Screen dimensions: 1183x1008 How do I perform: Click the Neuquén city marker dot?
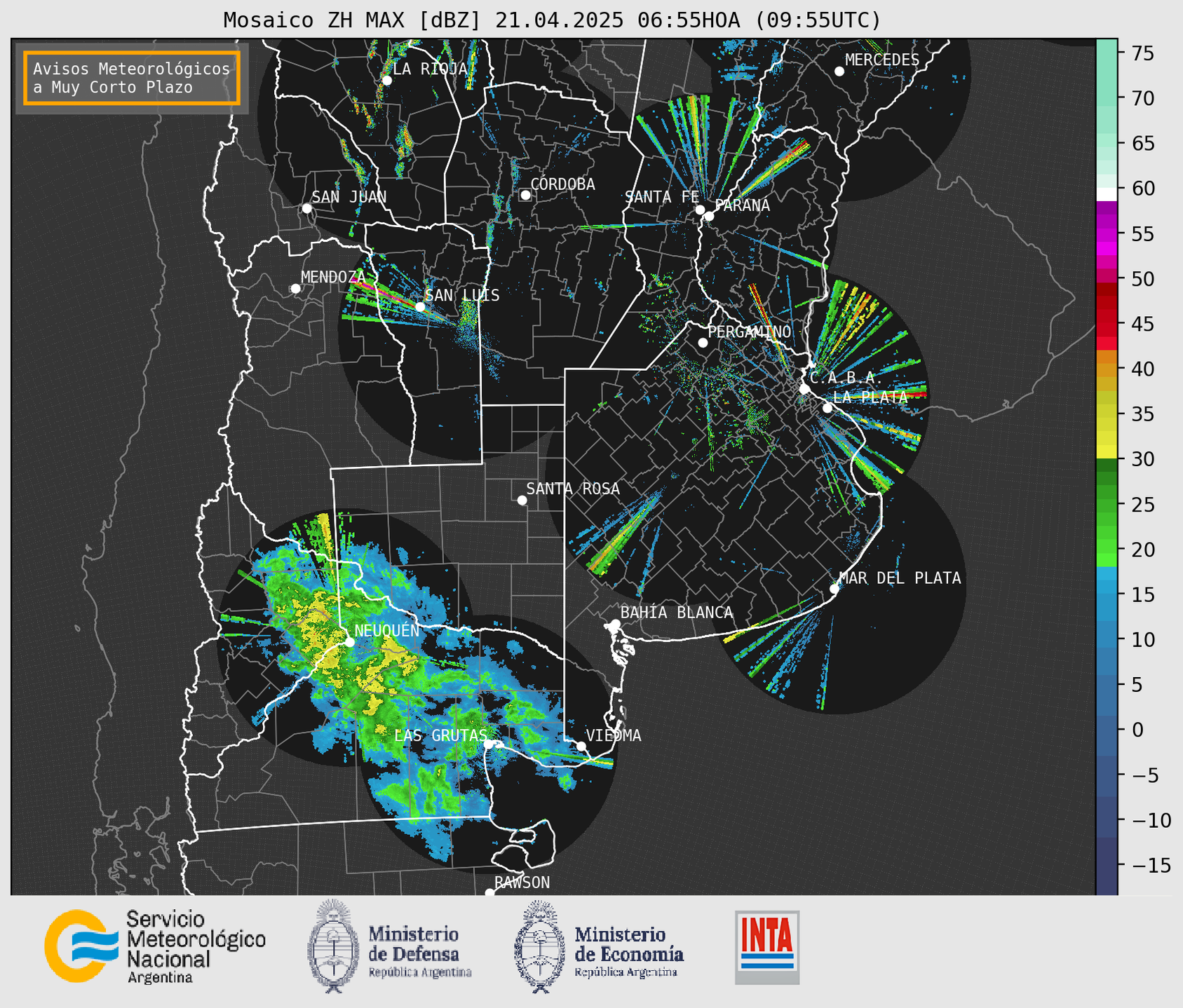click(x=349, y=642)
